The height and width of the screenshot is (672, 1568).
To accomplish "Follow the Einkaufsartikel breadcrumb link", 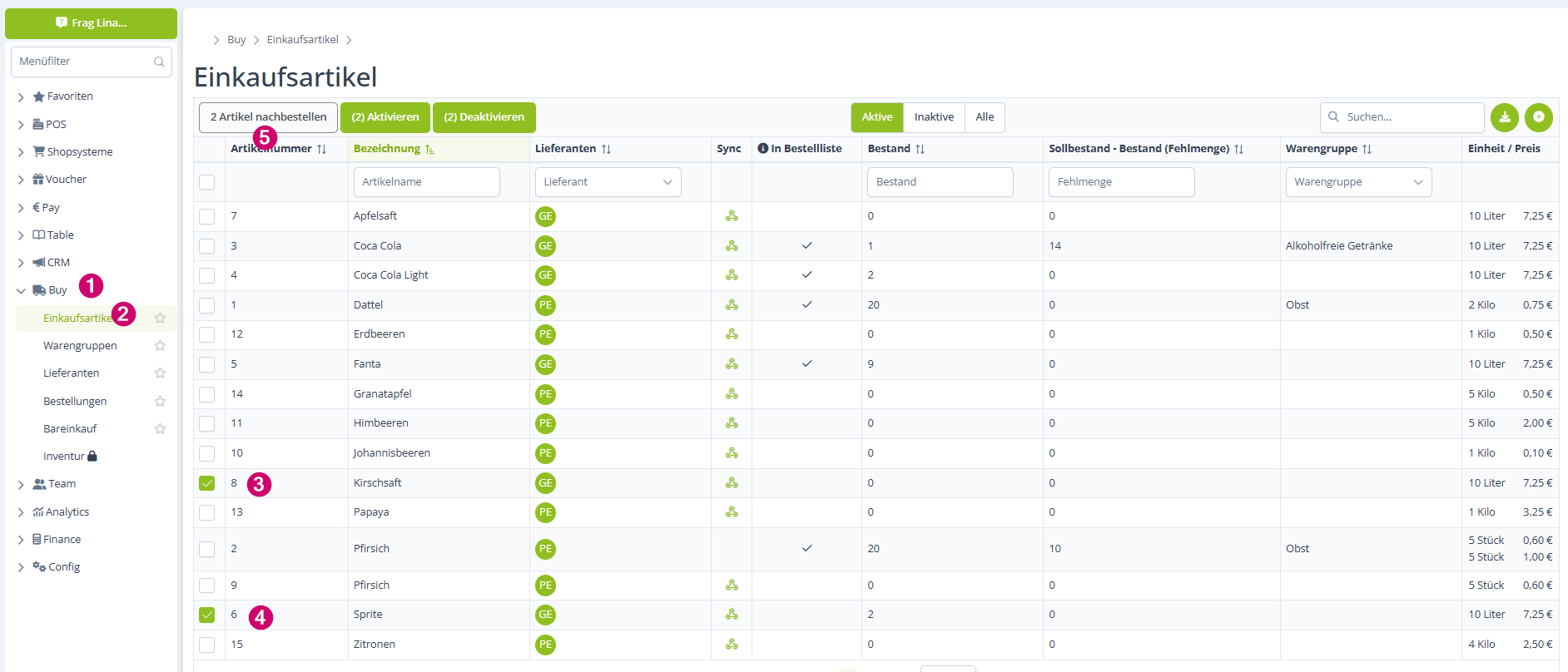I will click(303, 40).
